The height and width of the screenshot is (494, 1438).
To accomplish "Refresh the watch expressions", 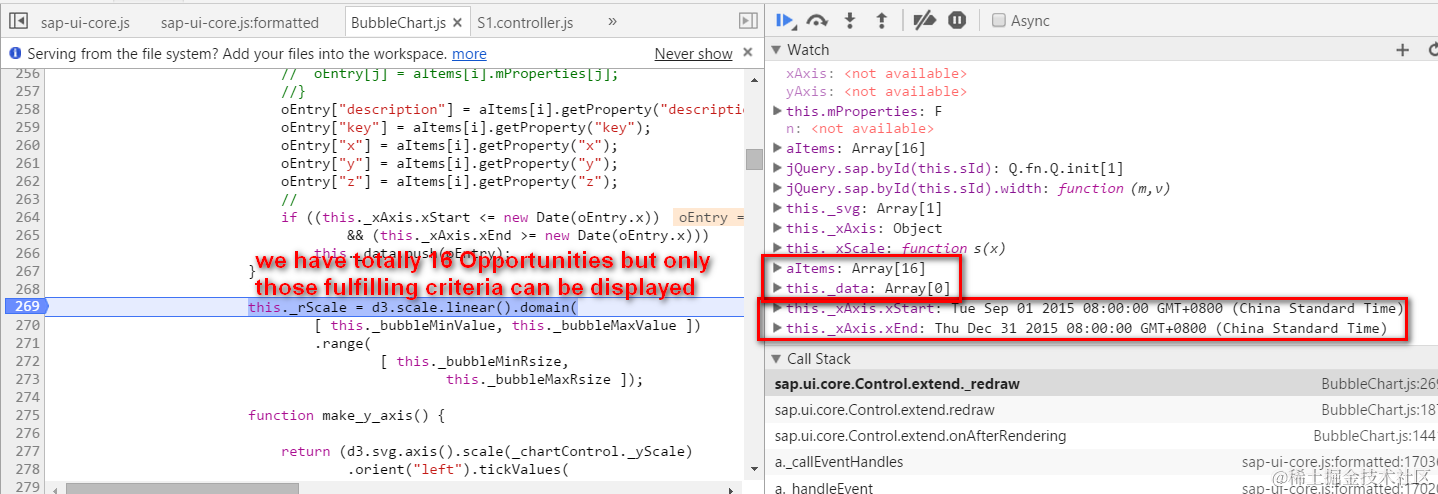I will tap(1431, 50).
